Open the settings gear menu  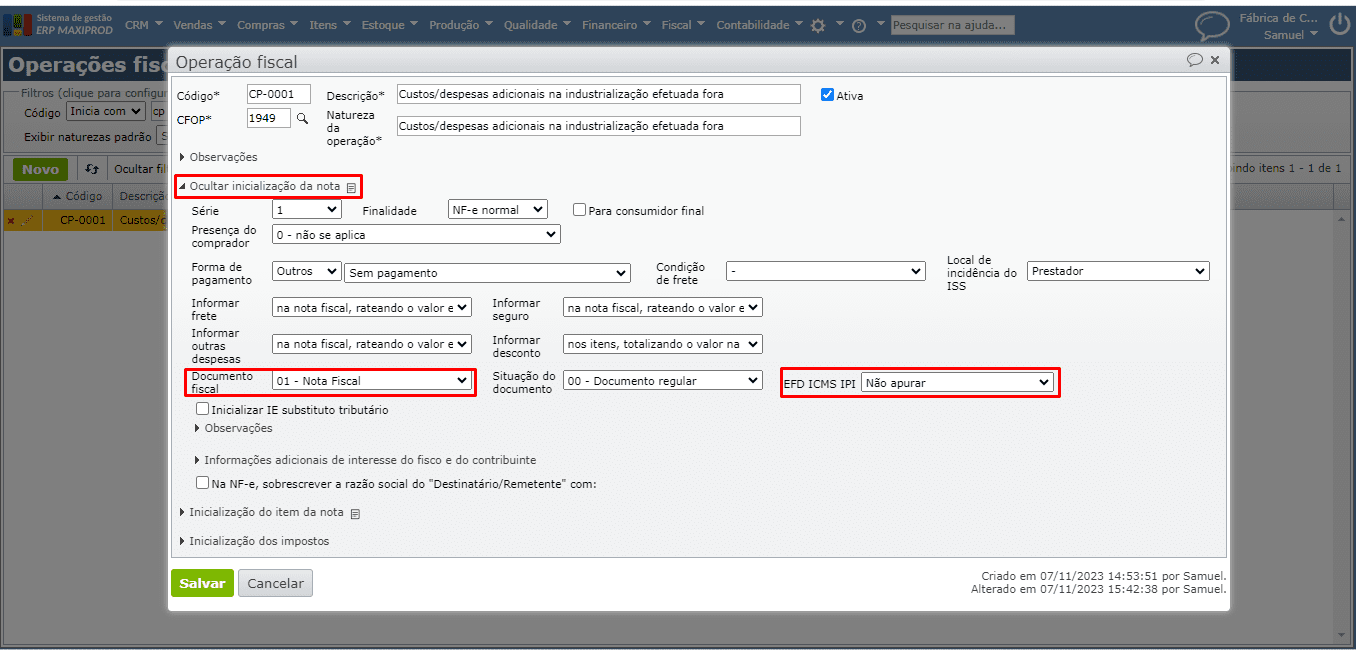tap(818, 26)
